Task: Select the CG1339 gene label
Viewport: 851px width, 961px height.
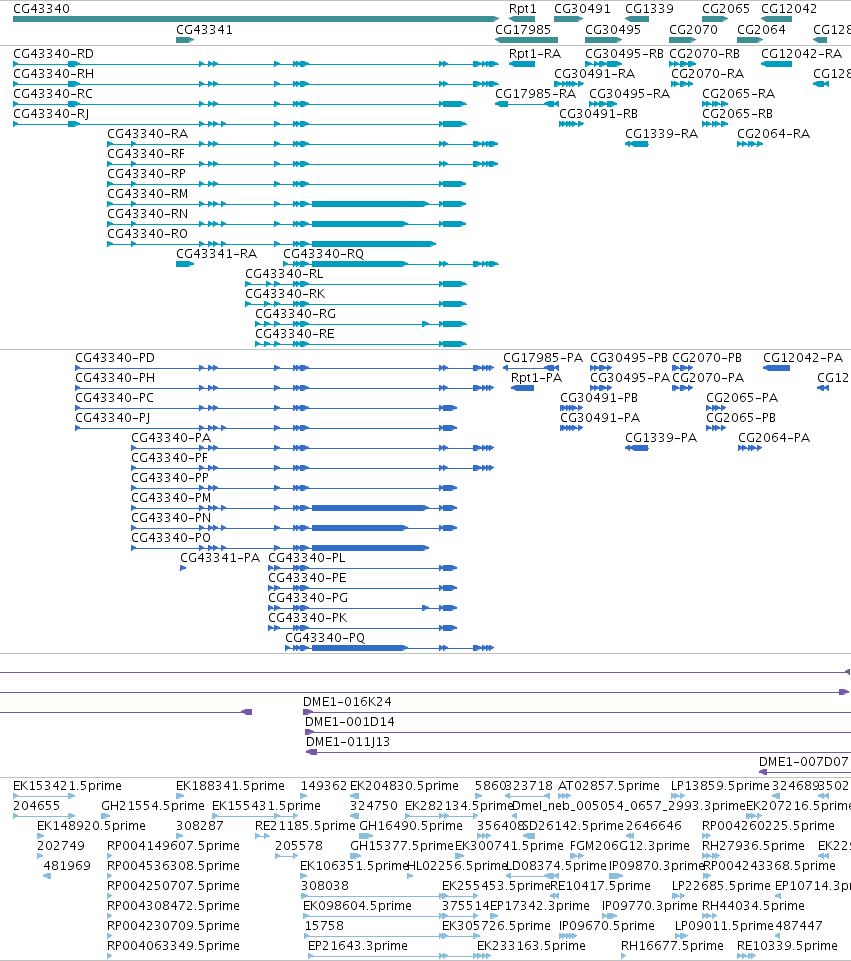Action: [649, 9]
